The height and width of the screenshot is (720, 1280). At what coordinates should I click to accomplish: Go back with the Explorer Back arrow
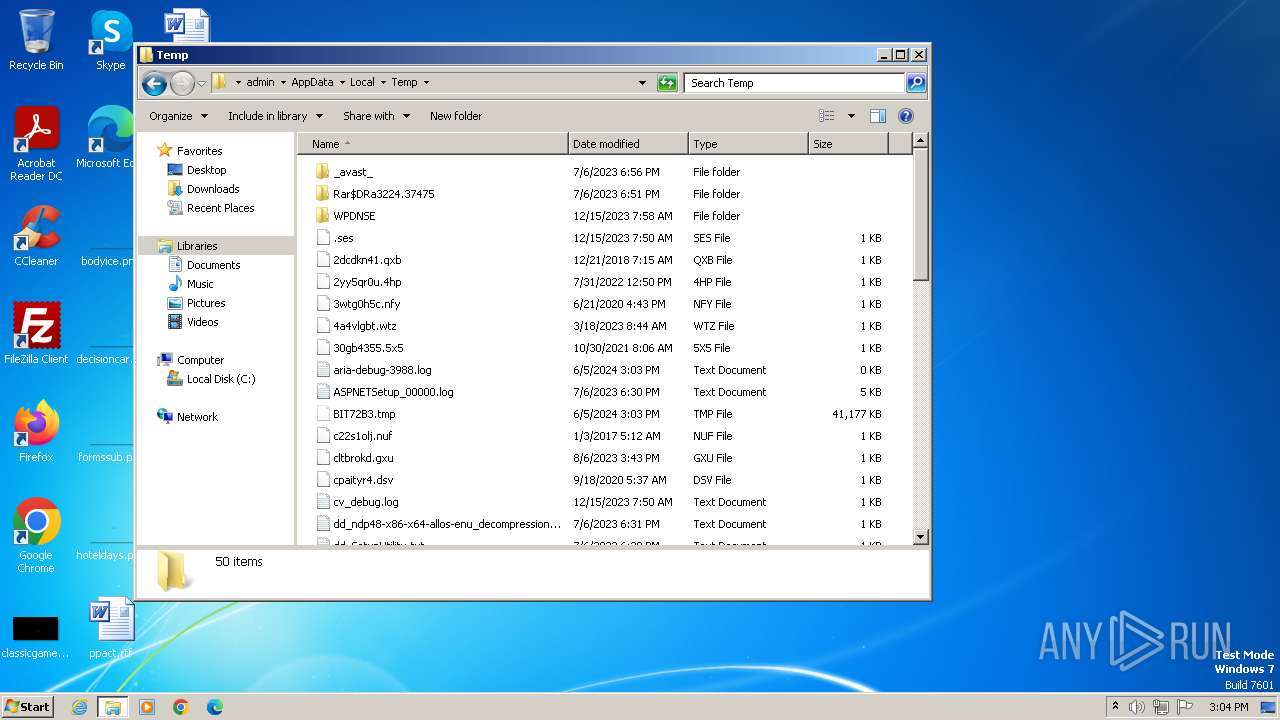click(x=154, y=83)
